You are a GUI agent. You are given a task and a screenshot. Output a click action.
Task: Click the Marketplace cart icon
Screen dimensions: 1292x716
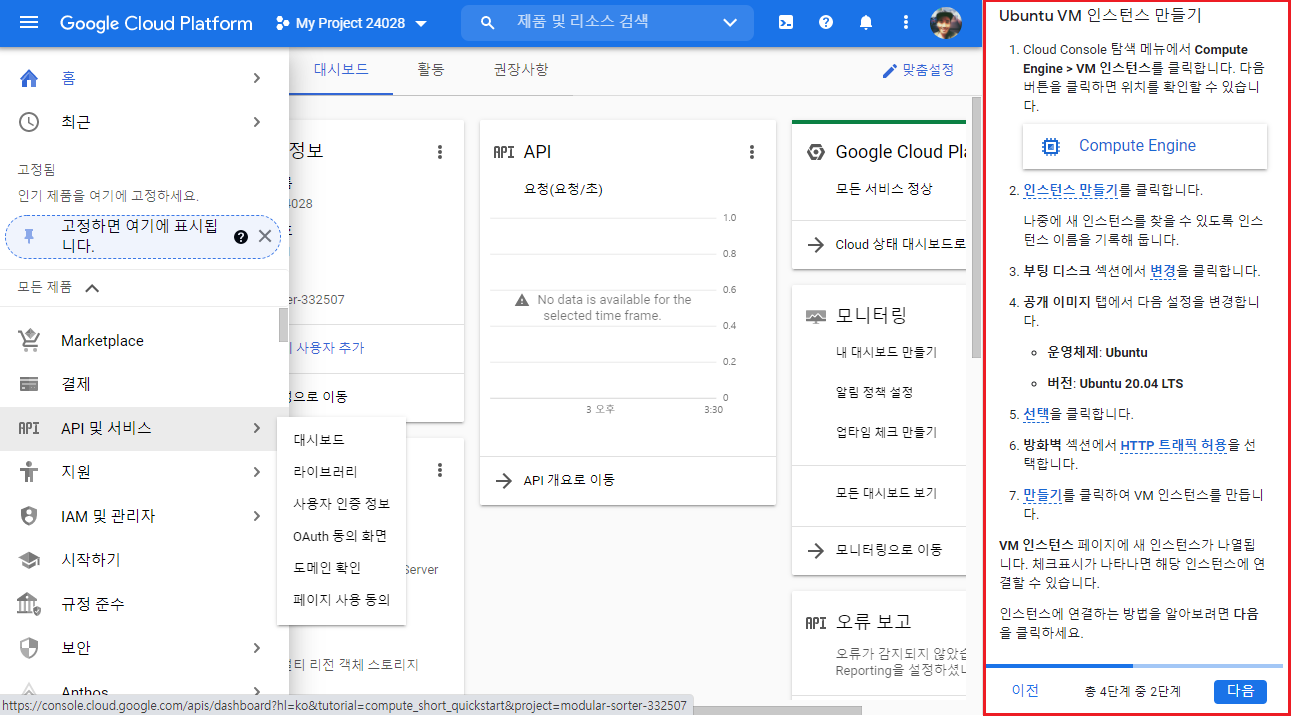29,340
